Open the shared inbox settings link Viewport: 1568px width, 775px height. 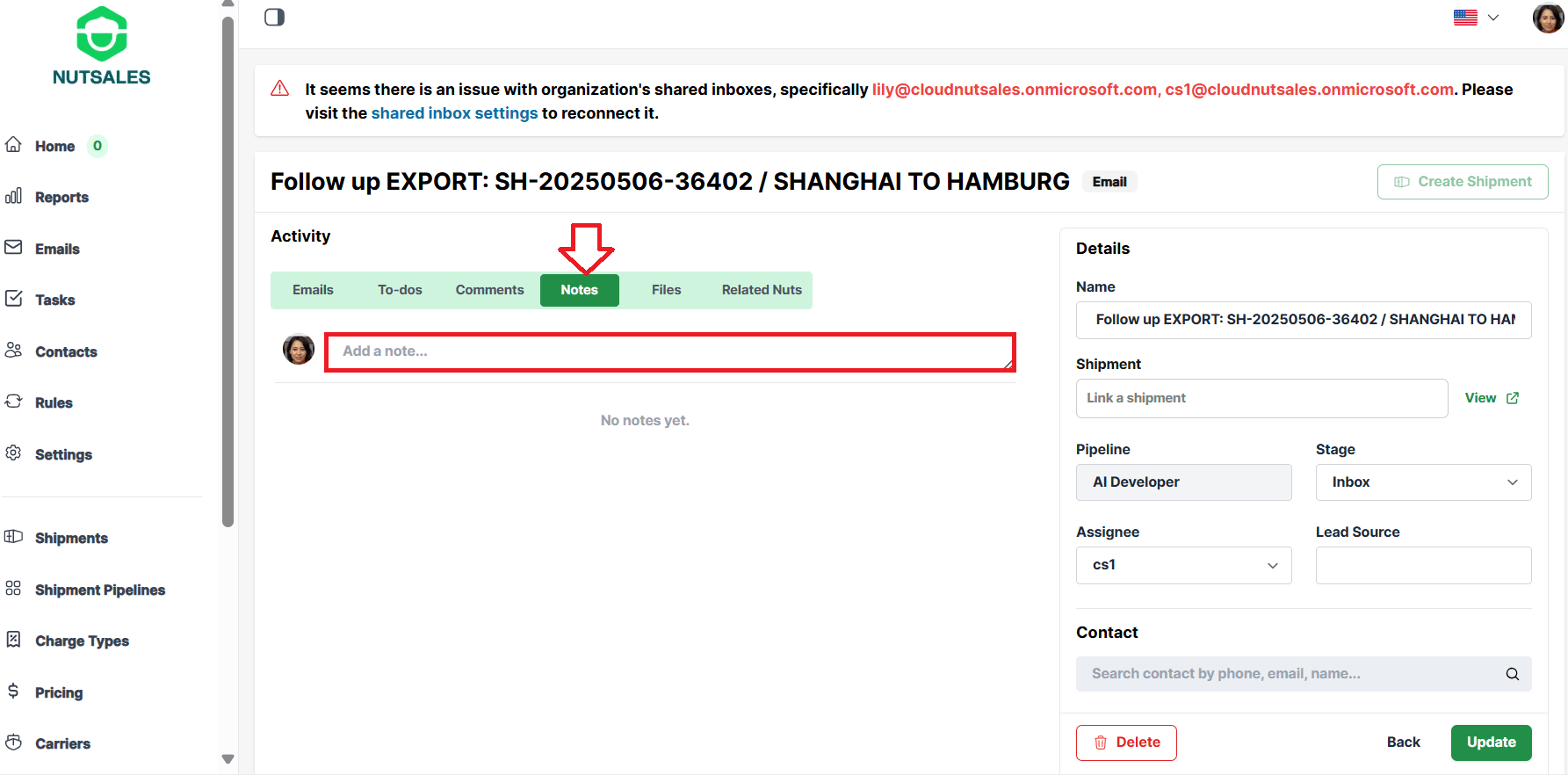454,113
